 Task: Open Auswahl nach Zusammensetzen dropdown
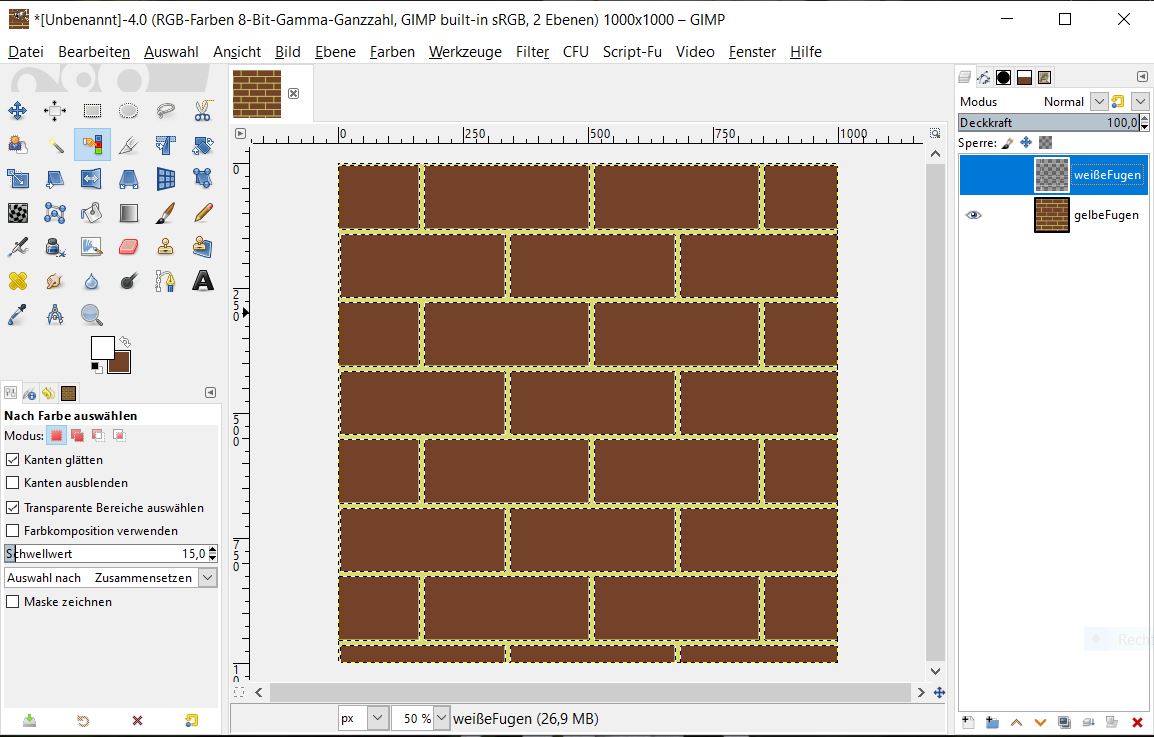tap(208, 577)
